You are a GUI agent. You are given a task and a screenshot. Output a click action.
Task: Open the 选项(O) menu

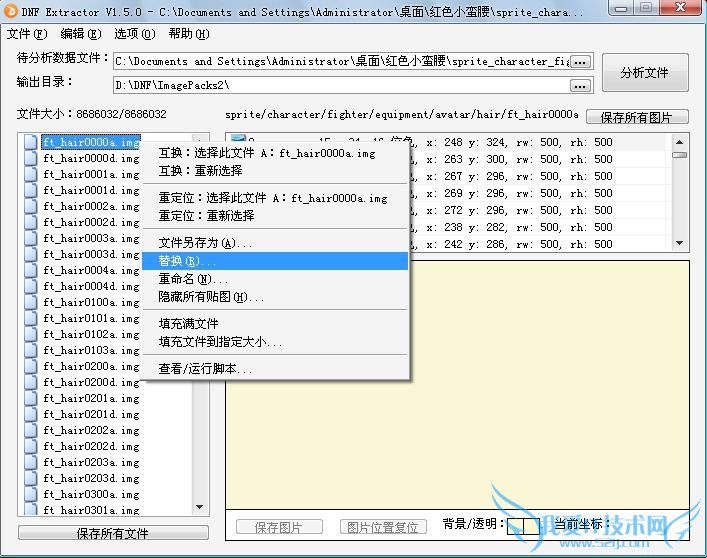134,34
